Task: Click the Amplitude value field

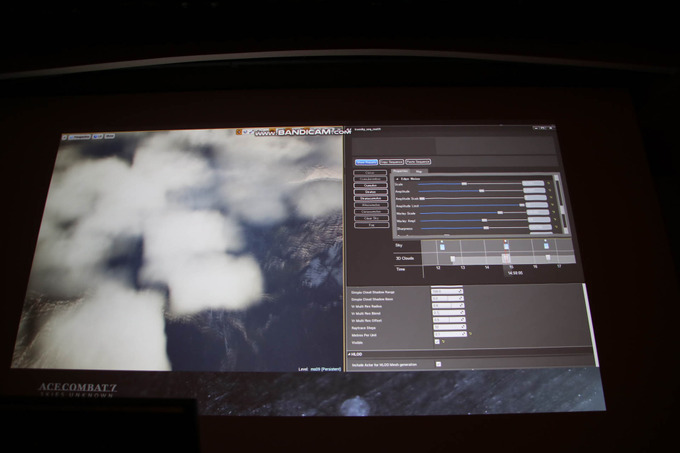Action: click(535, 190)
